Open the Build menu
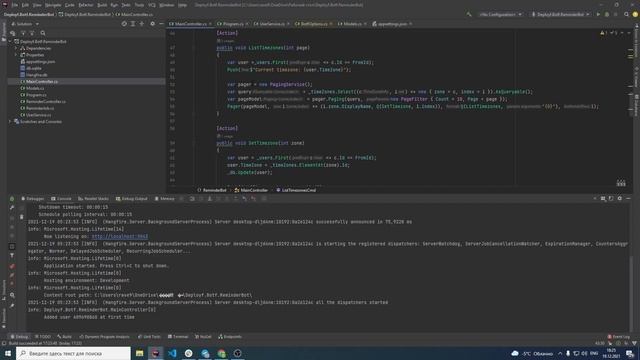 [102, 5]
